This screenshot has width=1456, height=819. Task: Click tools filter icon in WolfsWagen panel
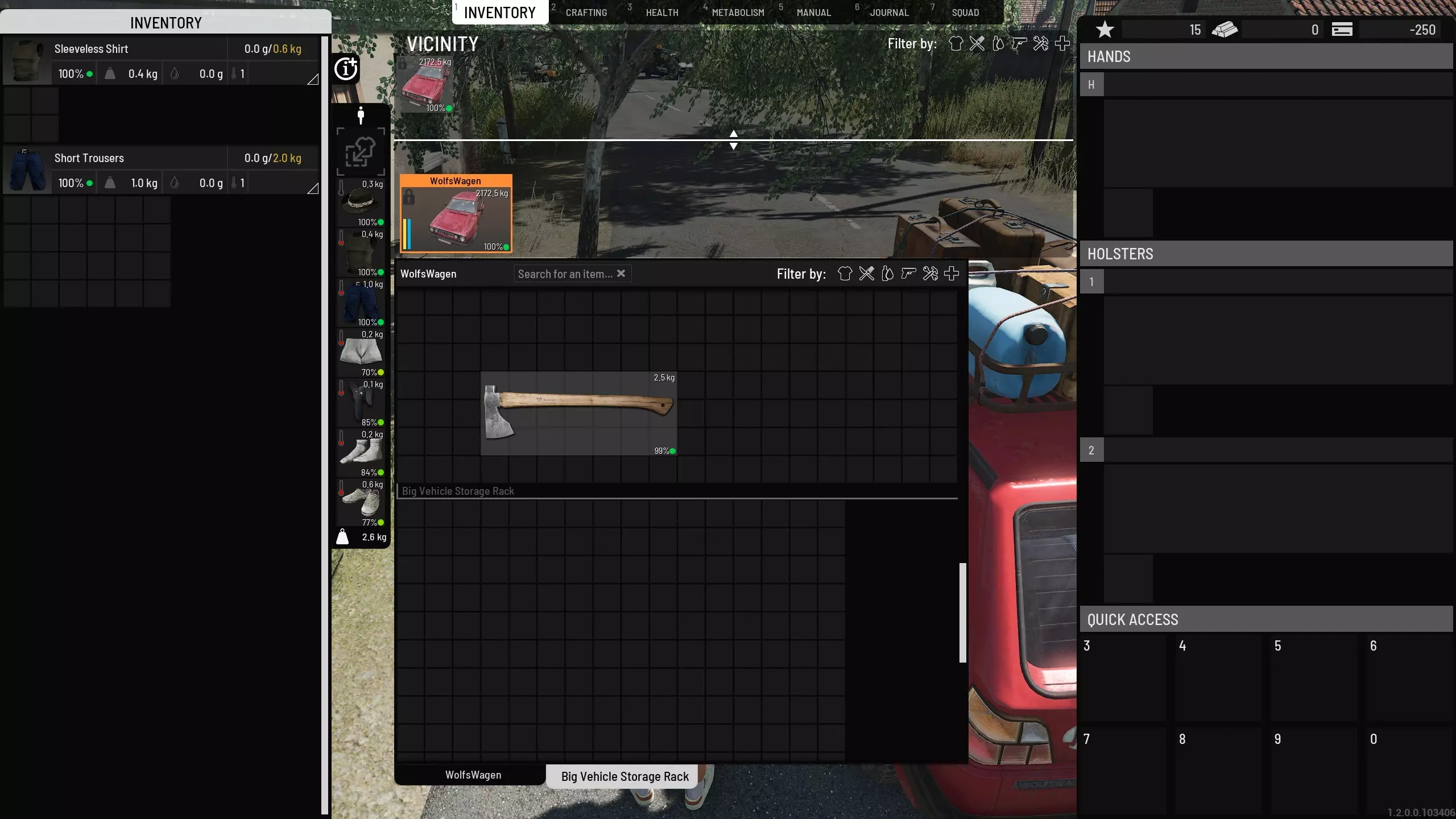click(x=930, y=274)
